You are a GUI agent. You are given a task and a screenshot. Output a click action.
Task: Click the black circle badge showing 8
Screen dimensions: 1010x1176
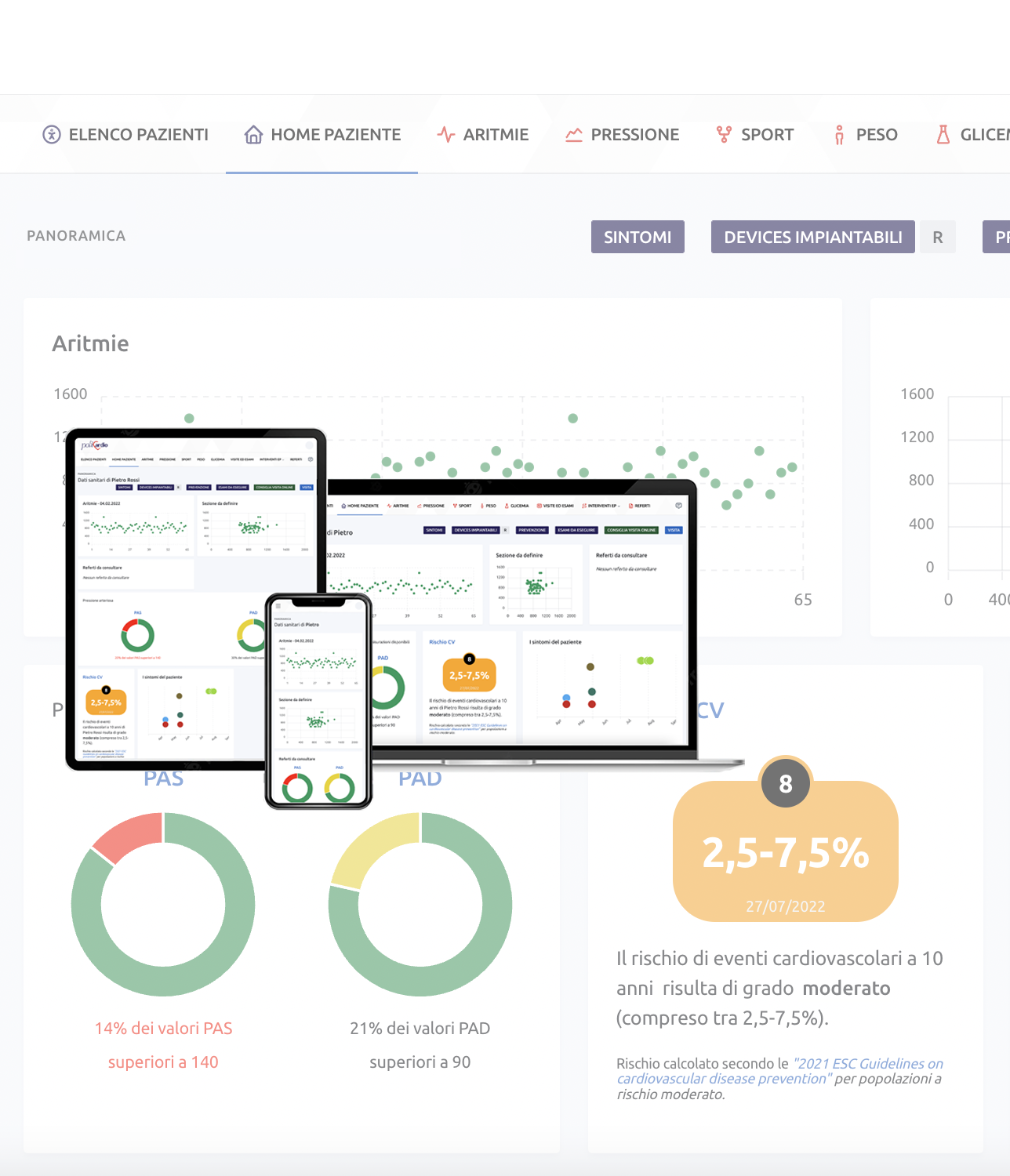(x=785, y=783)
